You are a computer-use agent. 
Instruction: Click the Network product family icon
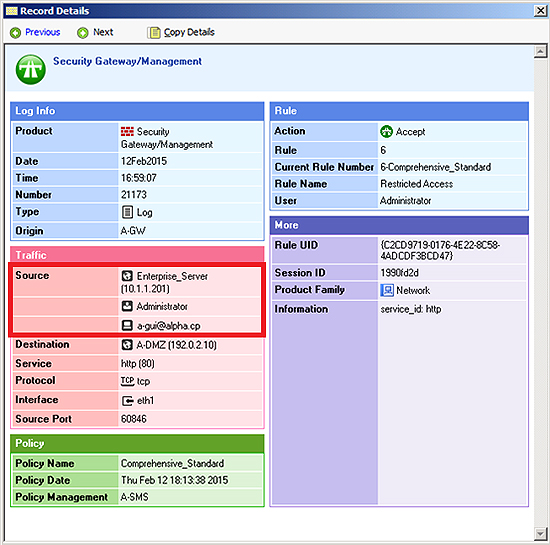(387, 290)
